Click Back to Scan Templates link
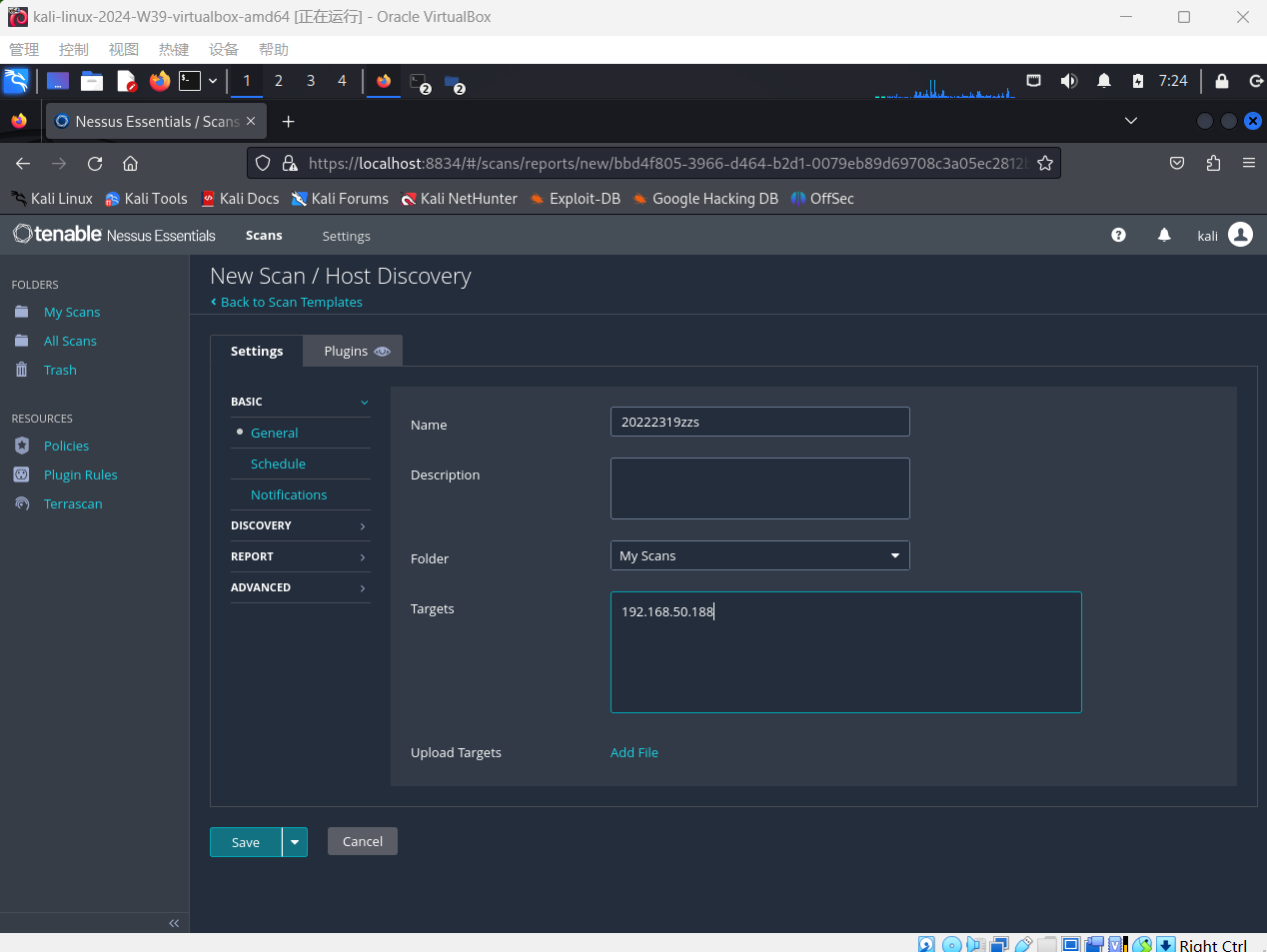1267x952 pixels. [x=287, y=302]
